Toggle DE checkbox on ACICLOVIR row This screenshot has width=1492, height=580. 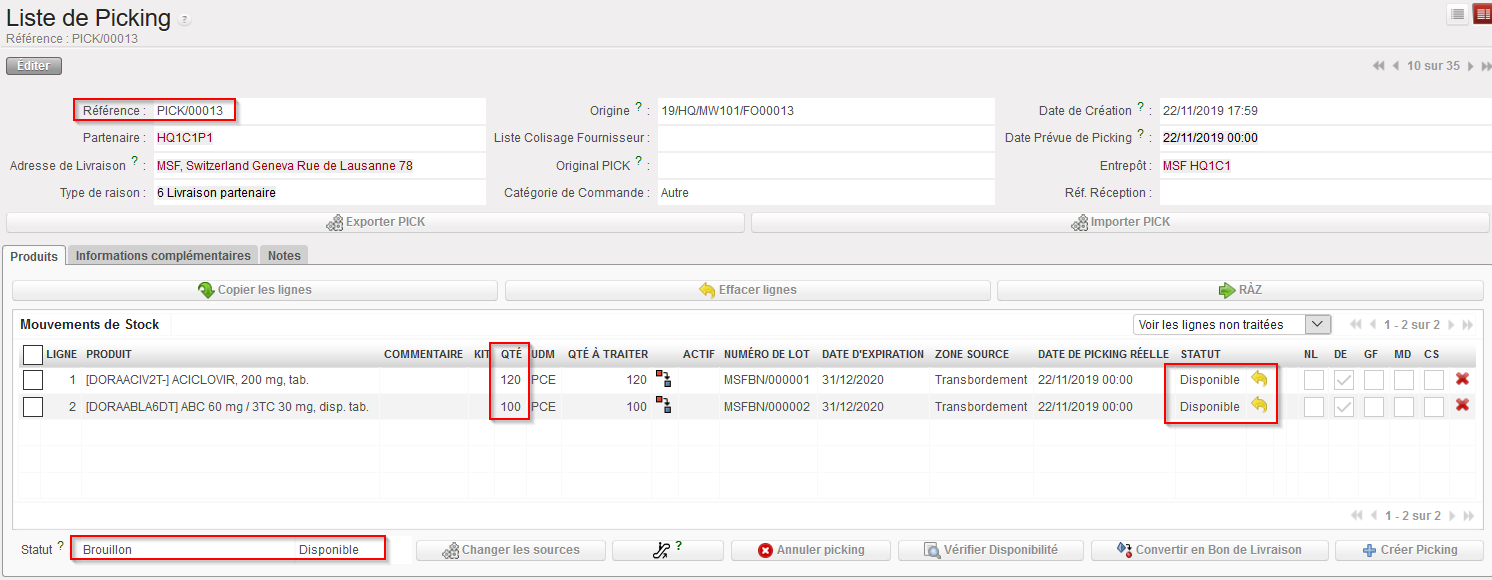1343,380
